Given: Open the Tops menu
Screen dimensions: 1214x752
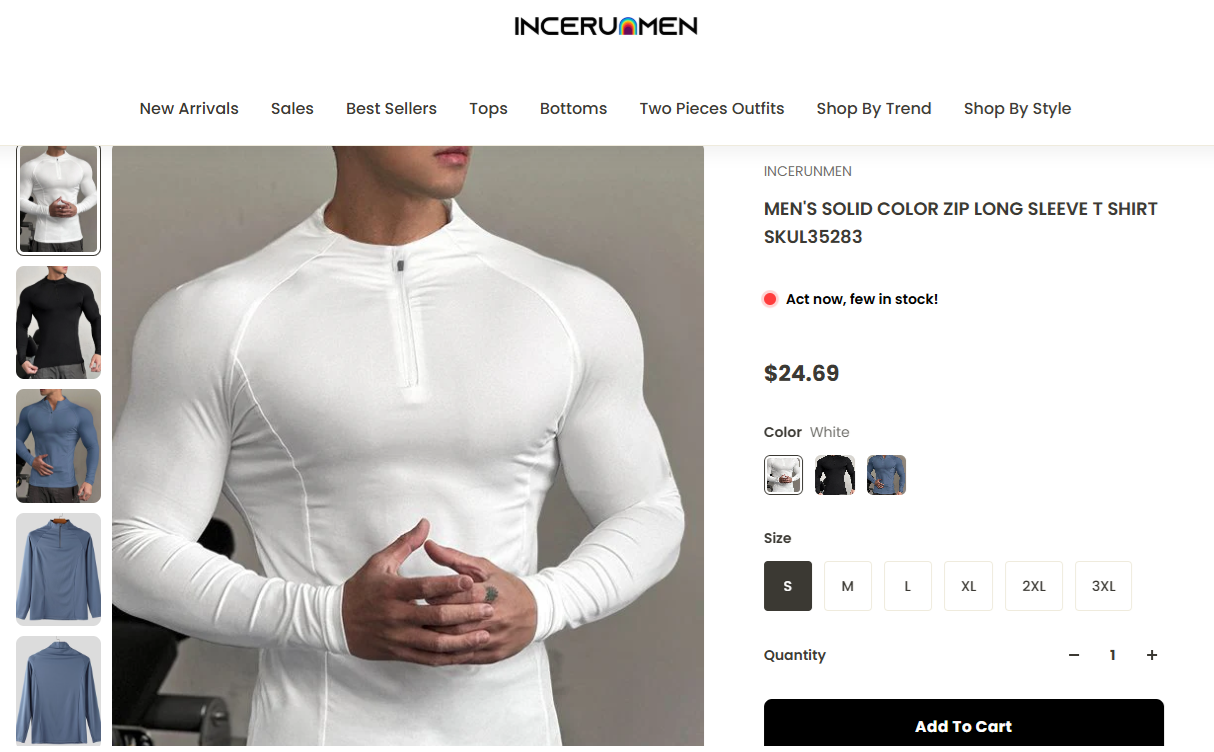Looking at the screenshot, I should [488, 108].
